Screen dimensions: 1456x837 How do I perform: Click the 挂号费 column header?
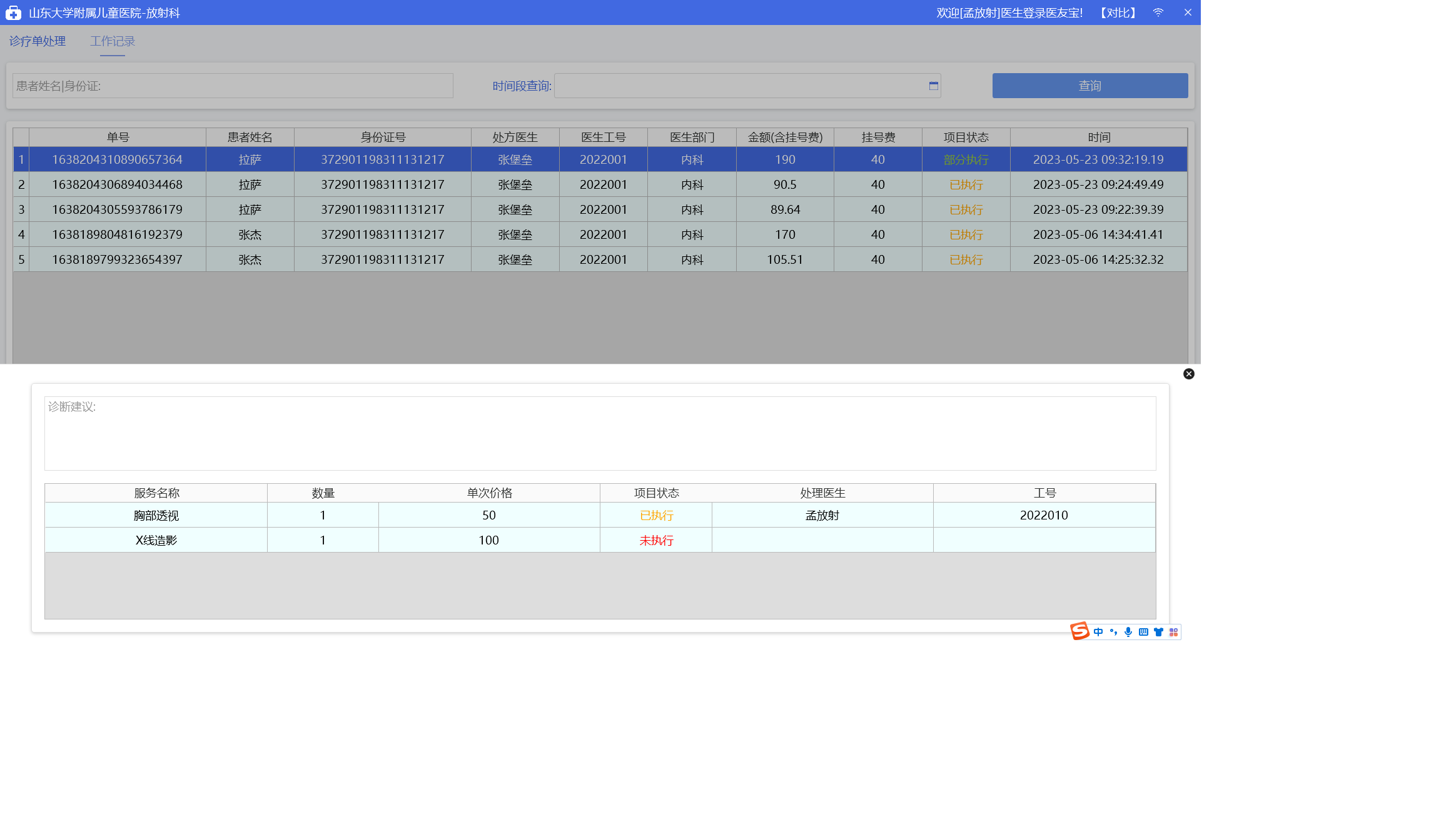(x=878, y=138)
